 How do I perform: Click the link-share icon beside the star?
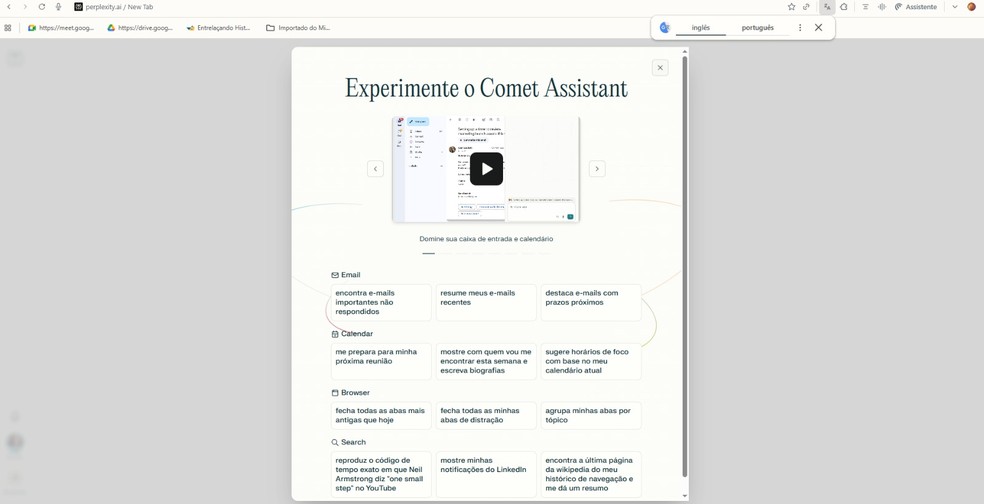(x=806, y=7)
